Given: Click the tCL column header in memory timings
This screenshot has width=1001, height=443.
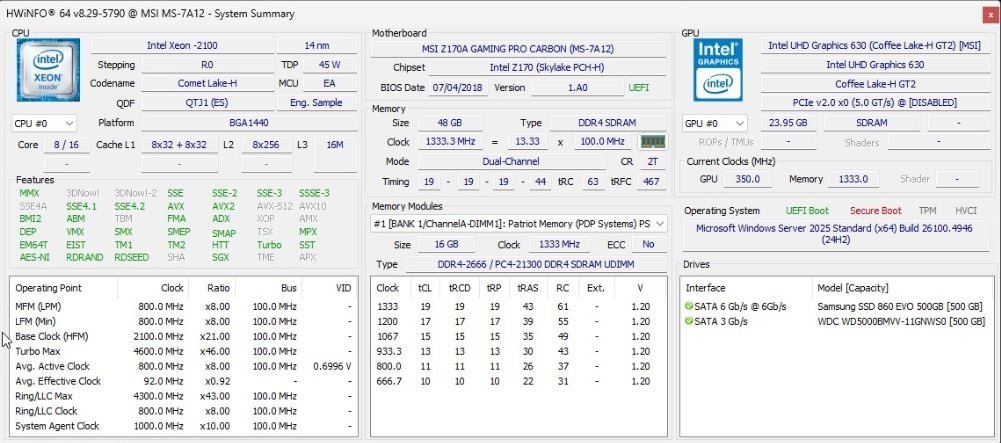Looking at the screenshot, I should (x=424, y=287).
